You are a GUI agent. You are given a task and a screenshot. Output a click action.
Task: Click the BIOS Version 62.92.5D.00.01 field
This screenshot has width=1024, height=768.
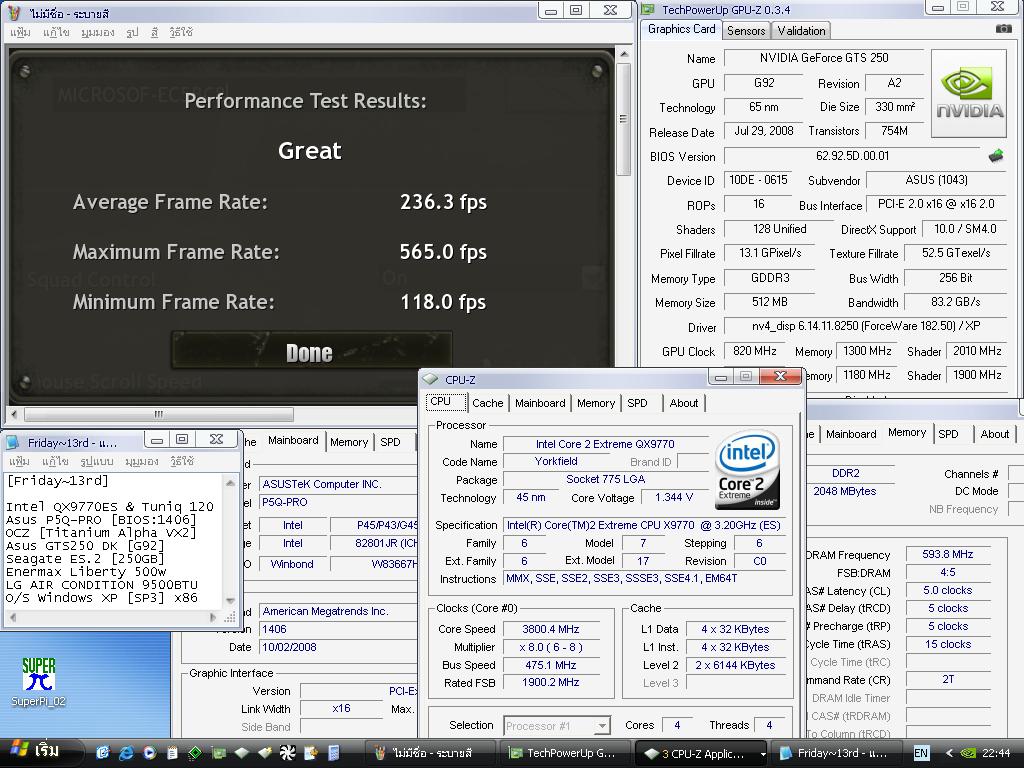(852, 155)
